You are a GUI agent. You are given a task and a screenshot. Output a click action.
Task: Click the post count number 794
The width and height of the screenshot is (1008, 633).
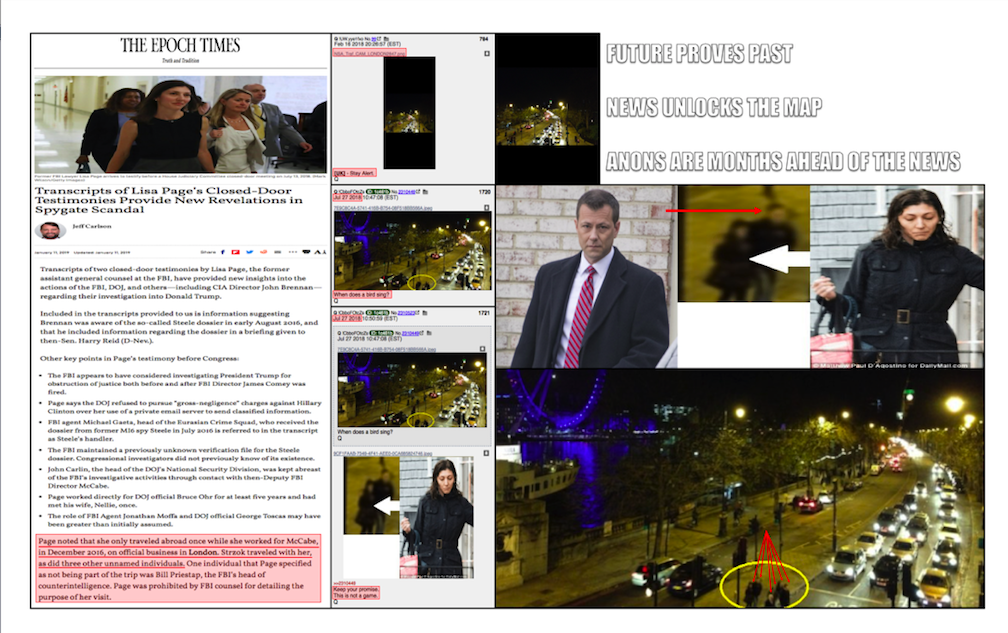click(x=484, y=39)
